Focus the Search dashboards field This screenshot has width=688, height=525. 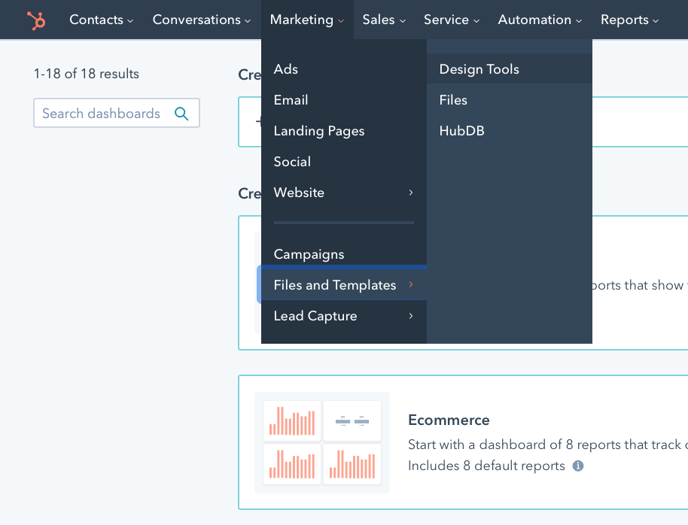coord(116,113)
